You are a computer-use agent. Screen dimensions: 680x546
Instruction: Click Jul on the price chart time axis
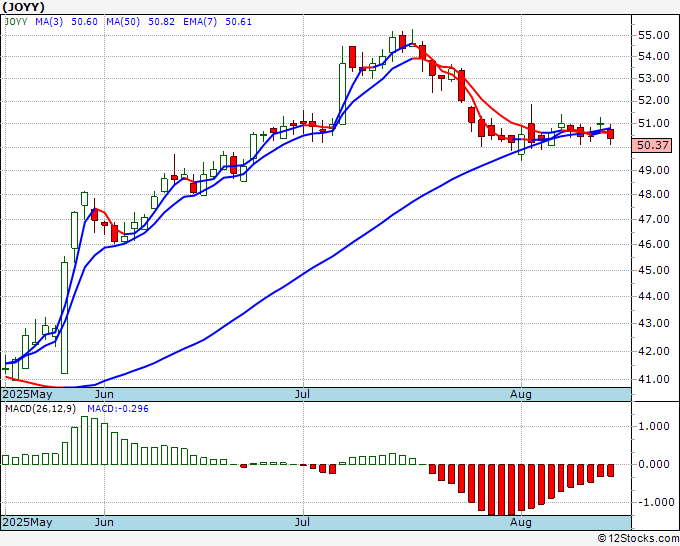pyautogui.click(x=302, y=394)
